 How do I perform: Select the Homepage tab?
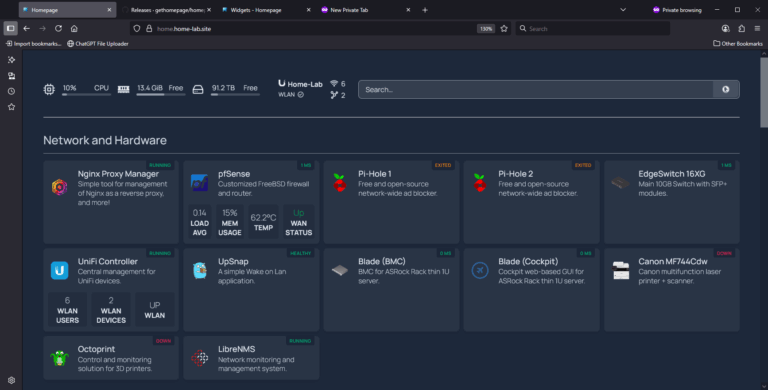(67, 10)
